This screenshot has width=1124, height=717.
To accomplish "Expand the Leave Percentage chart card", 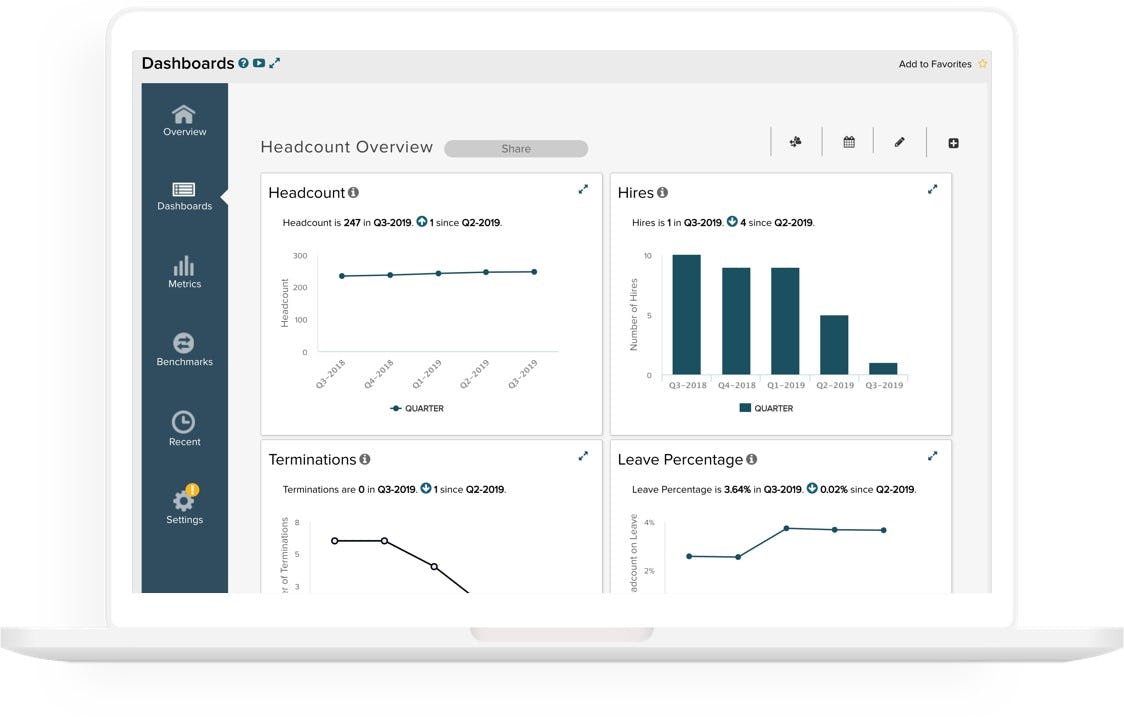I will 933,455.
